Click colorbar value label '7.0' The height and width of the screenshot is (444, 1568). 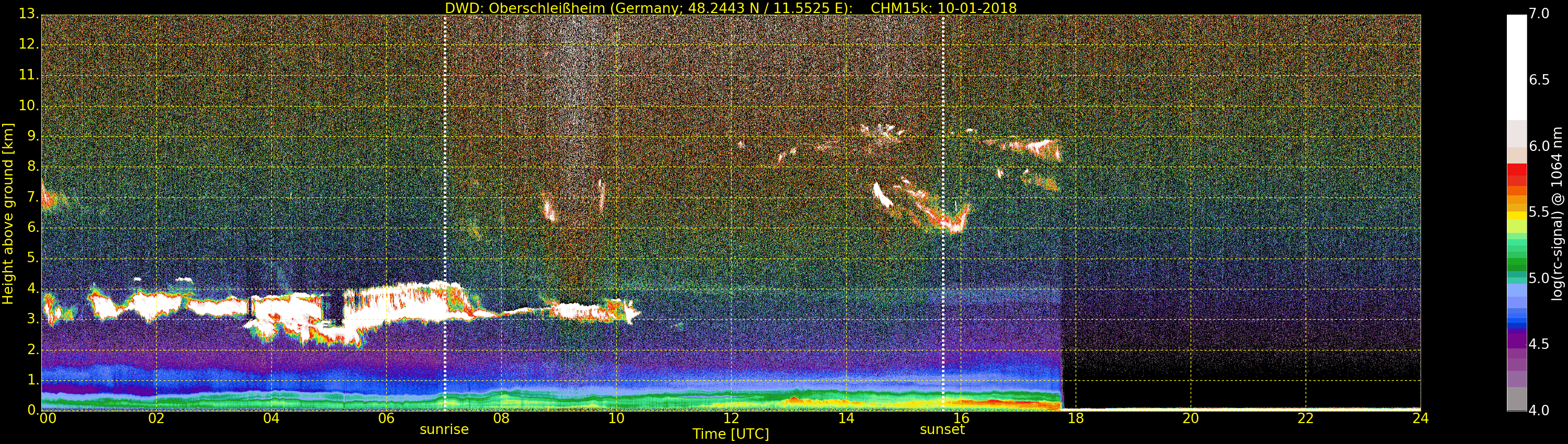1539,14
